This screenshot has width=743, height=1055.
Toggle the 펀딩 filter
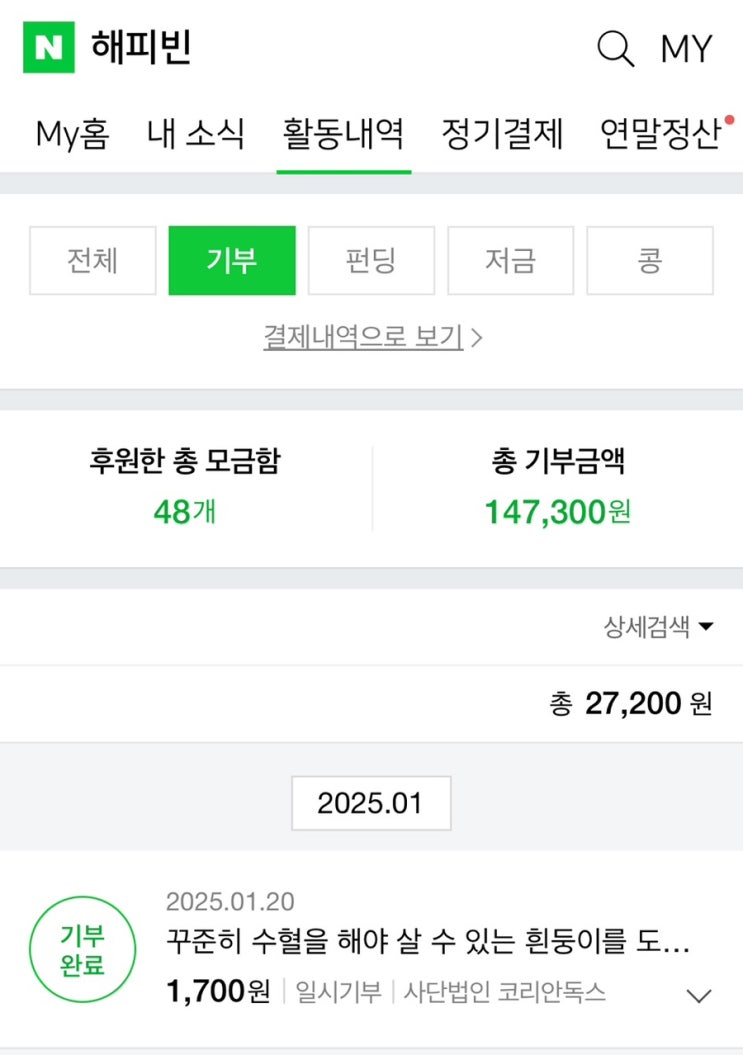(371, 261)
